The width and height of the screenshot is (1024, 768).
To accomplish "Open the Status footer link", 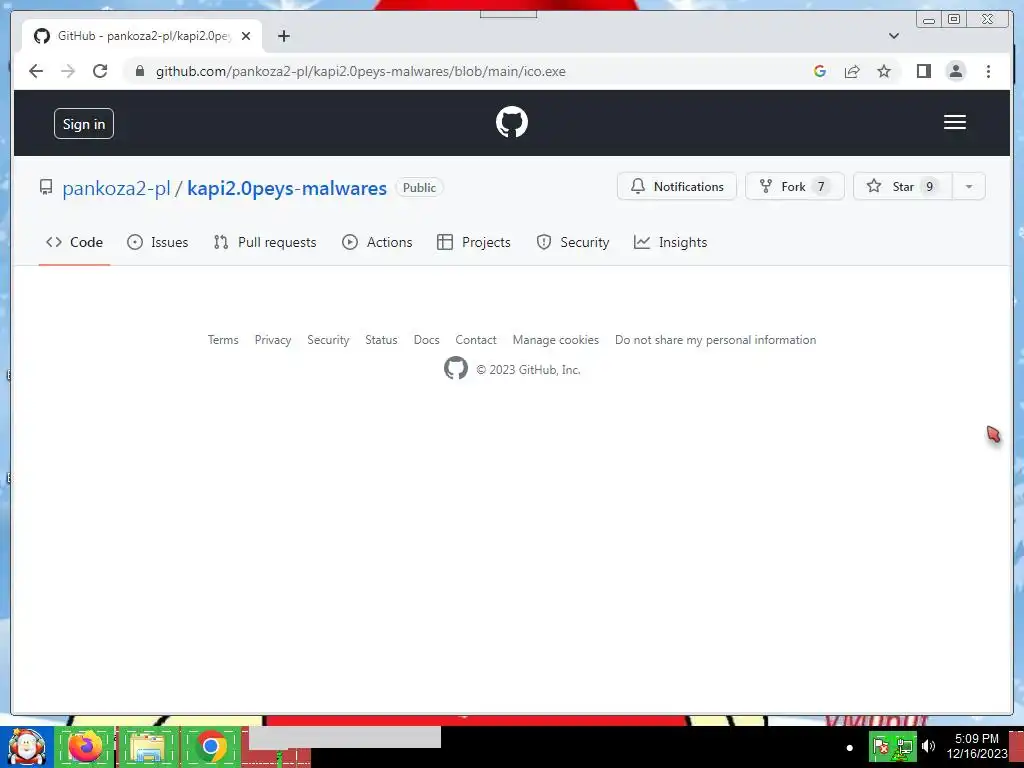I will (381, 340).
